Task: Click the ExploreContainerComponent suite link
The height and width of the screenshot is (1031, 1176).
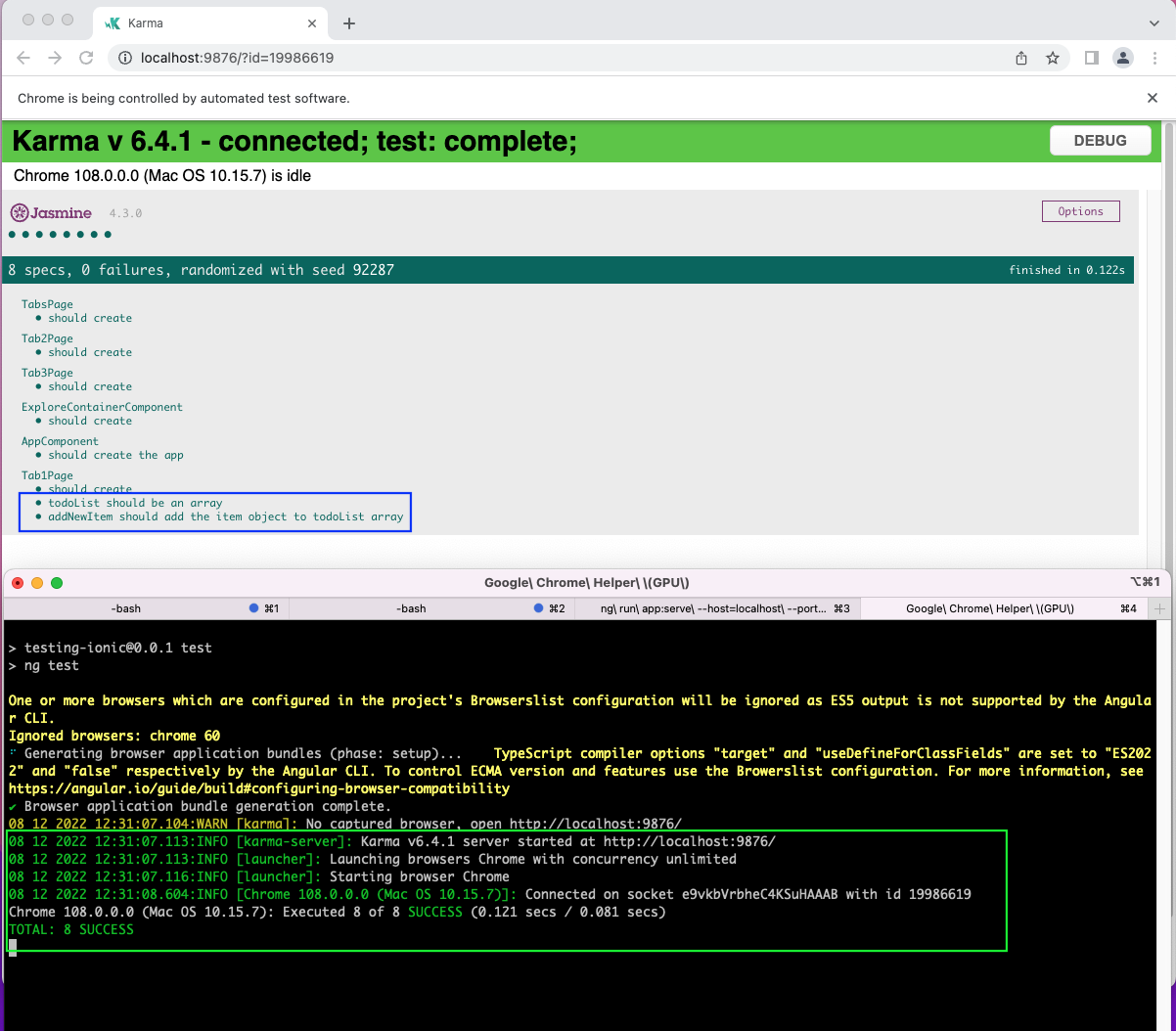Action: click(102, 407)
